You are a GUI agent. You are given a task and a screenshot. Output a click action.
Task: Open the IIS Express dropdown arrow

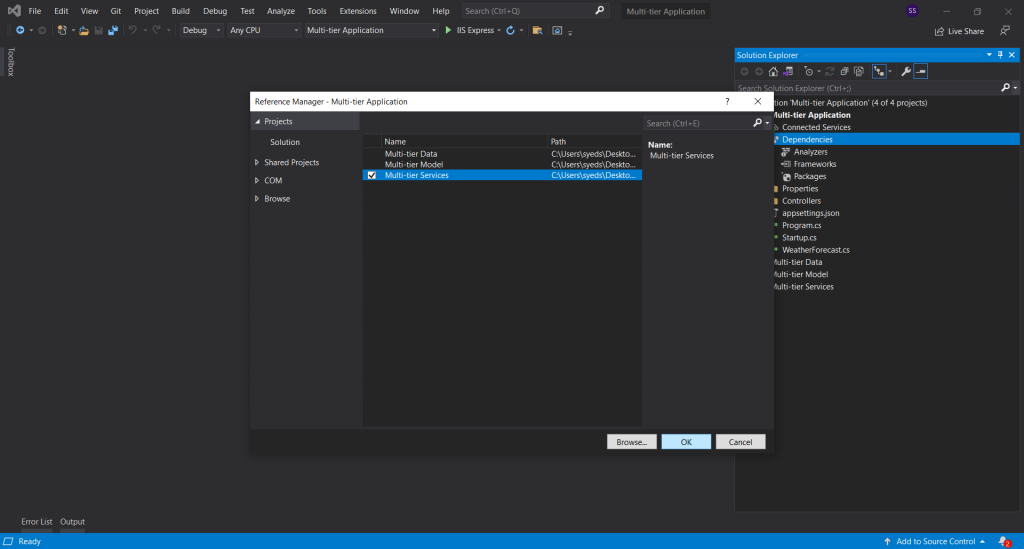(x=499, y=31)
